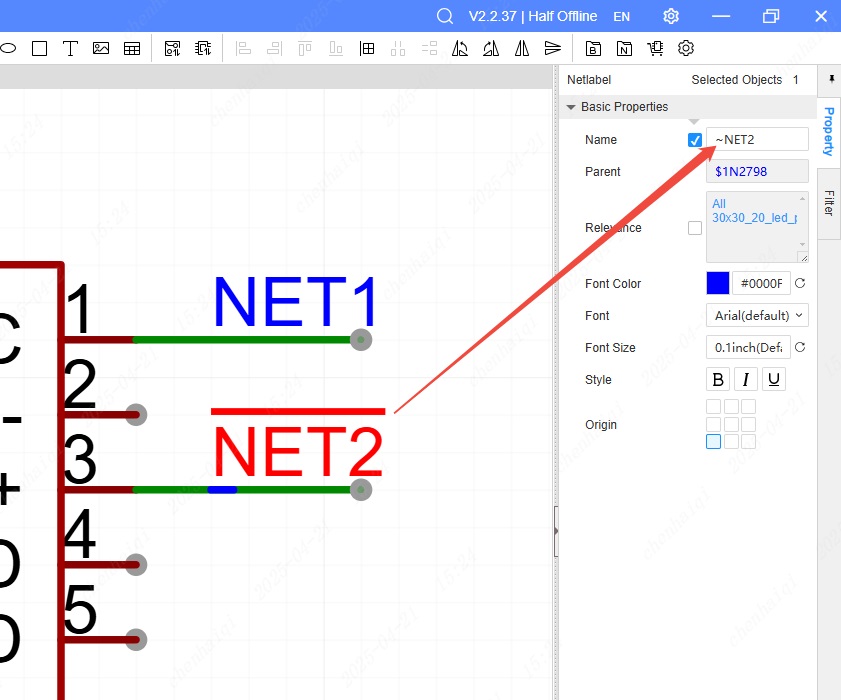Toggle the Name visibility checkbox
The height and width of the screenshot is (700, 841).
click(695, 140)
